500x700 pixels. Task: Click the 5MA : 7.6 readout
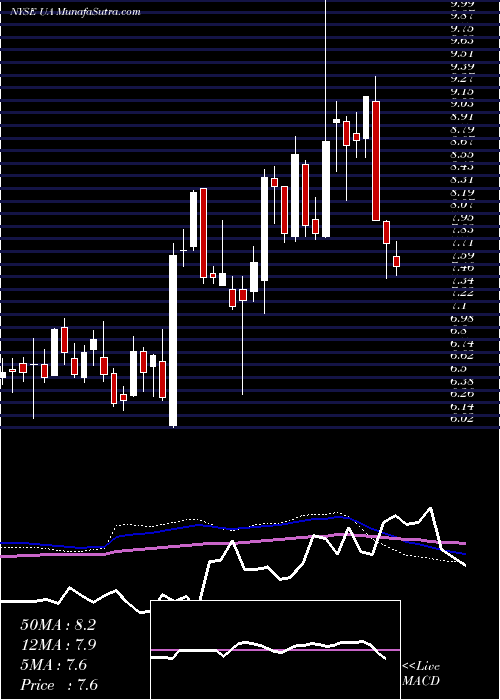click(x=54, y=665)
